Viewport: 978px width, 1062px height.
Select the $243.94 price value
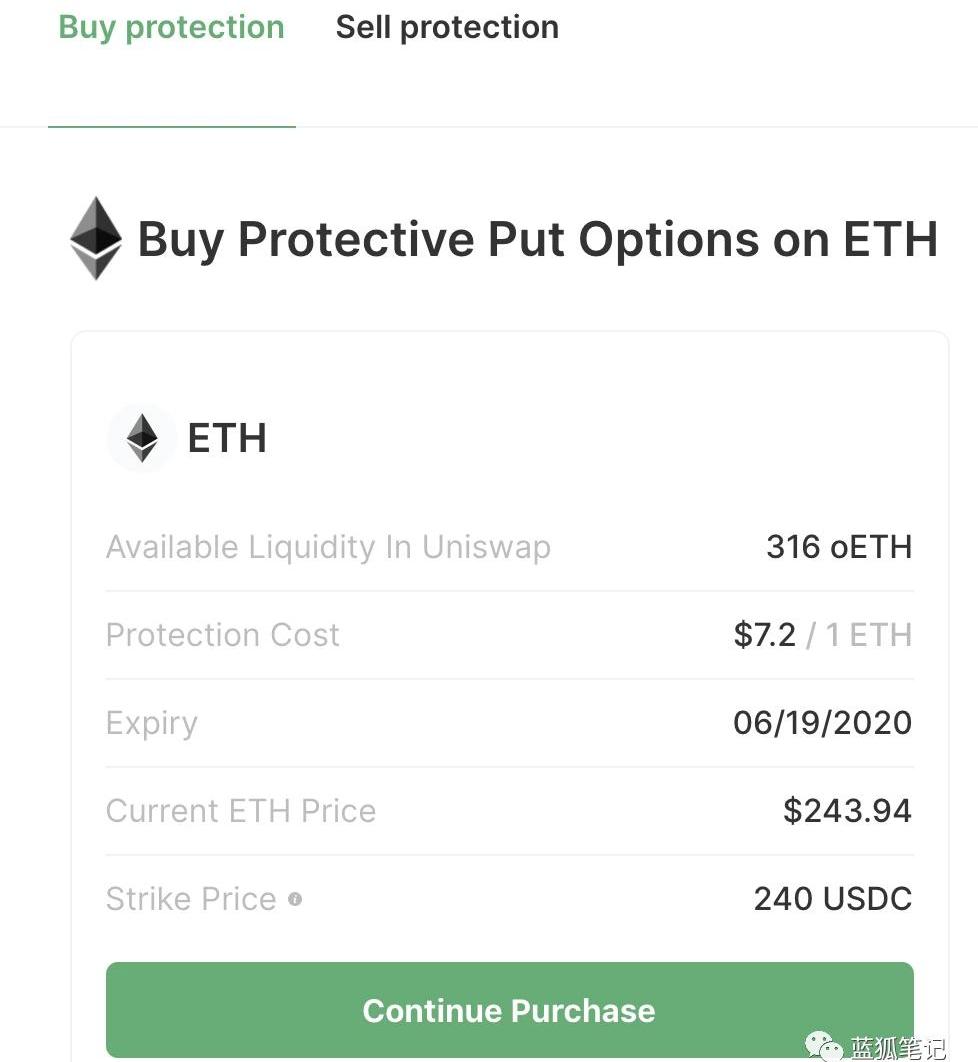click(847, 811)
